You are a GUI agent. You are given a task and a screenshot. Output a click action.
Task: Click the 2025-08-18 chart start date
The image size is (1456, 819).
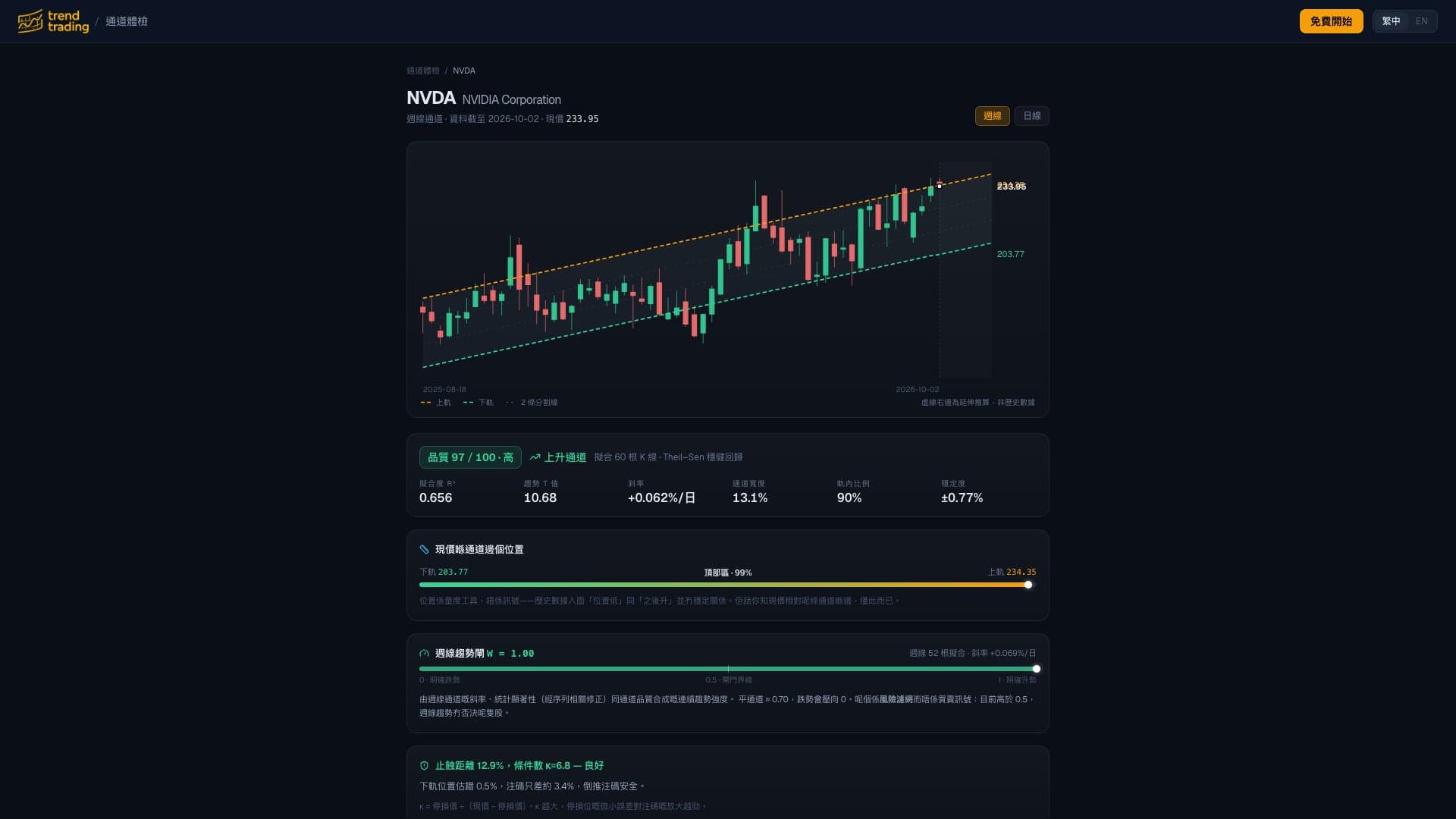click(x=444, y=390)
